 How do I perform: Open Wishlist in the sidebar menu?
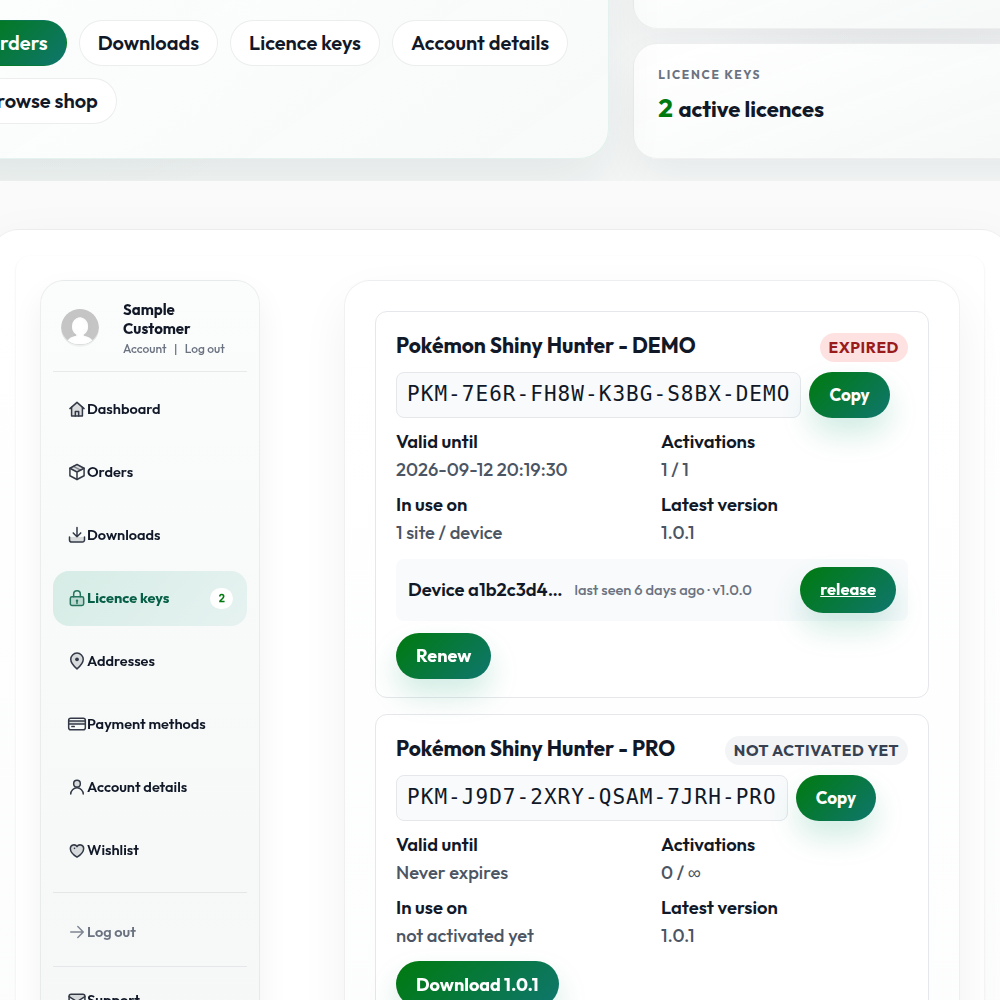150,850
